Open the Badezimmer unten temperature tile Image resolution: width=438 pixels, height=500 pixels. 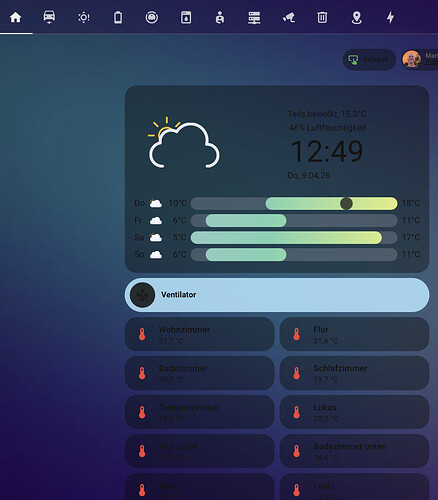[354, 451]
